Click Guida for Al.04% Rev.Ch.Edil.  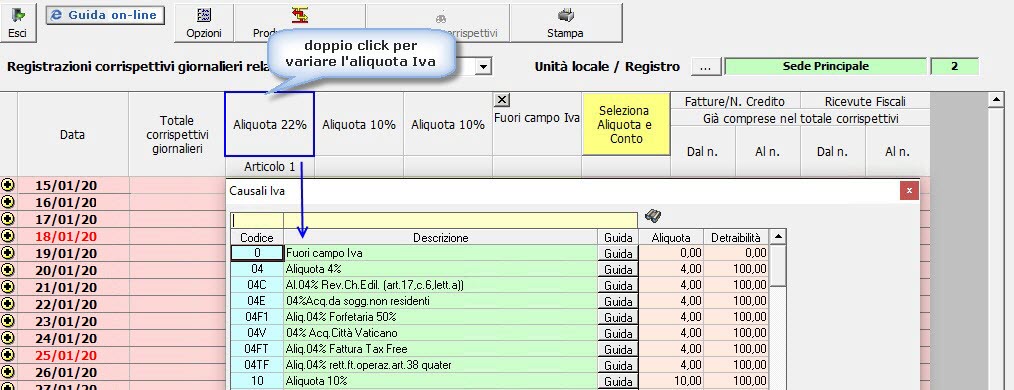[x=618, y=285]
